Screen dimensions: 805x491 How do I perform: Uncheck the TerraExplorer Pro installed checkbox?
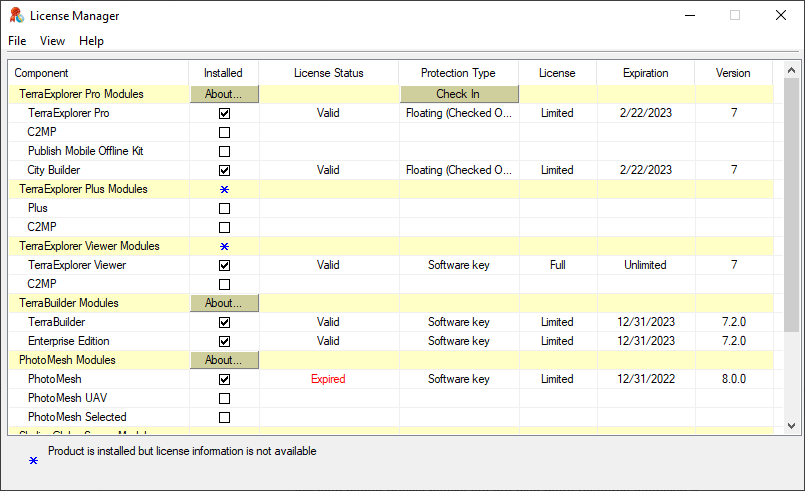(224, 113)
